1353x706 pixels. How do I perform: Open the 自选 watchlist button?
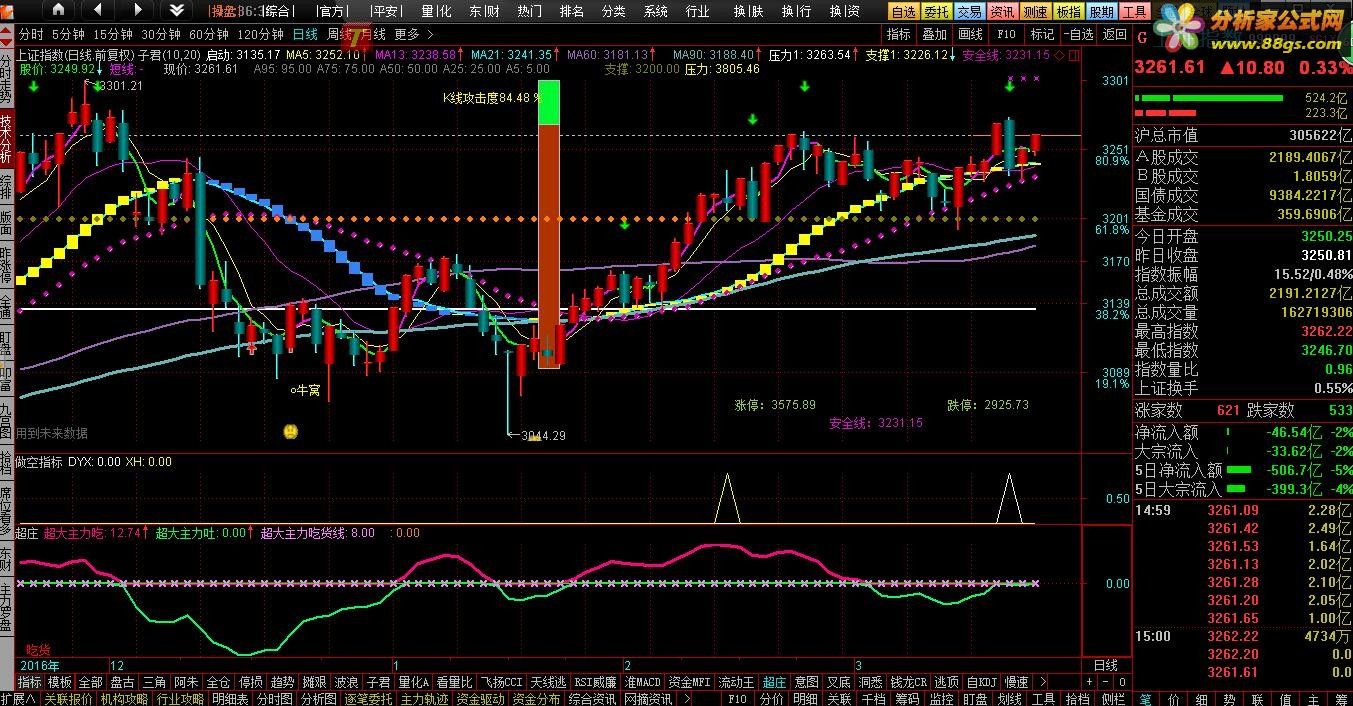pyautogui.click(x=903, y=11)
